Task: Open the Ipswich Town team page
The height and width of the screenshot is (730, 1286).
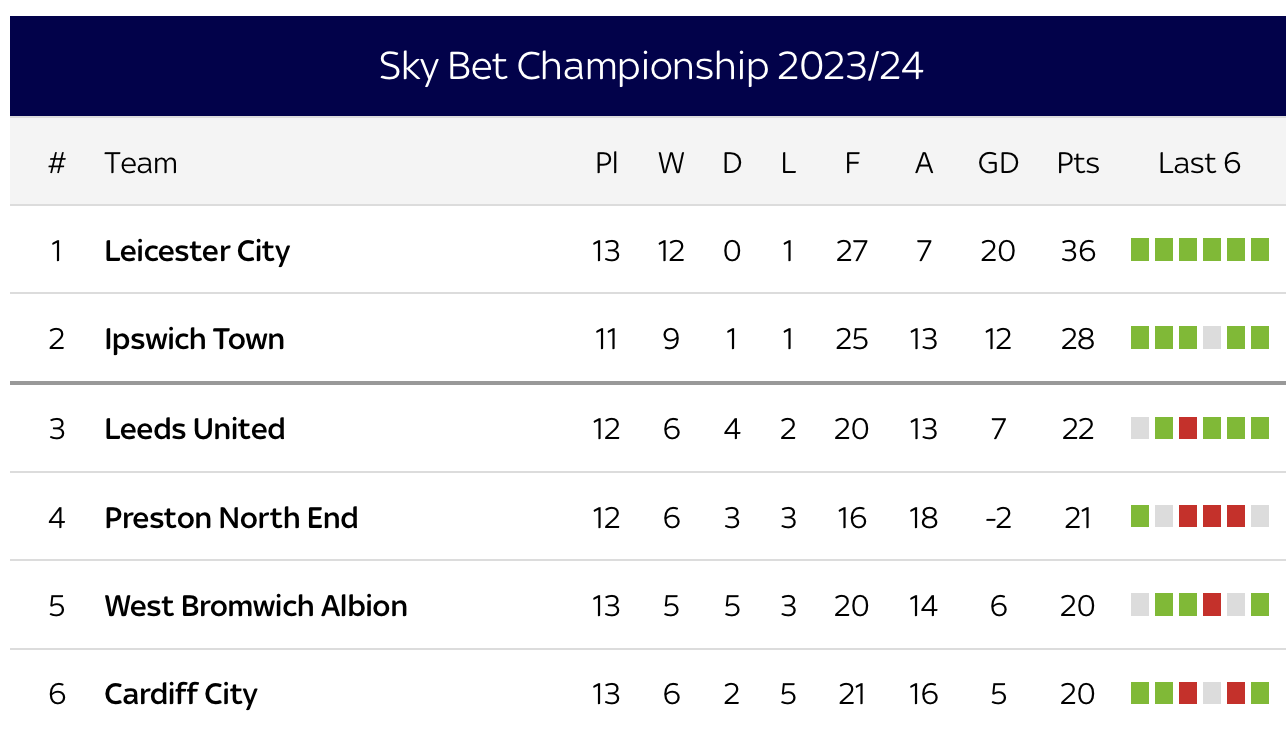Action: pyautogui.click(x=194, y=339)
